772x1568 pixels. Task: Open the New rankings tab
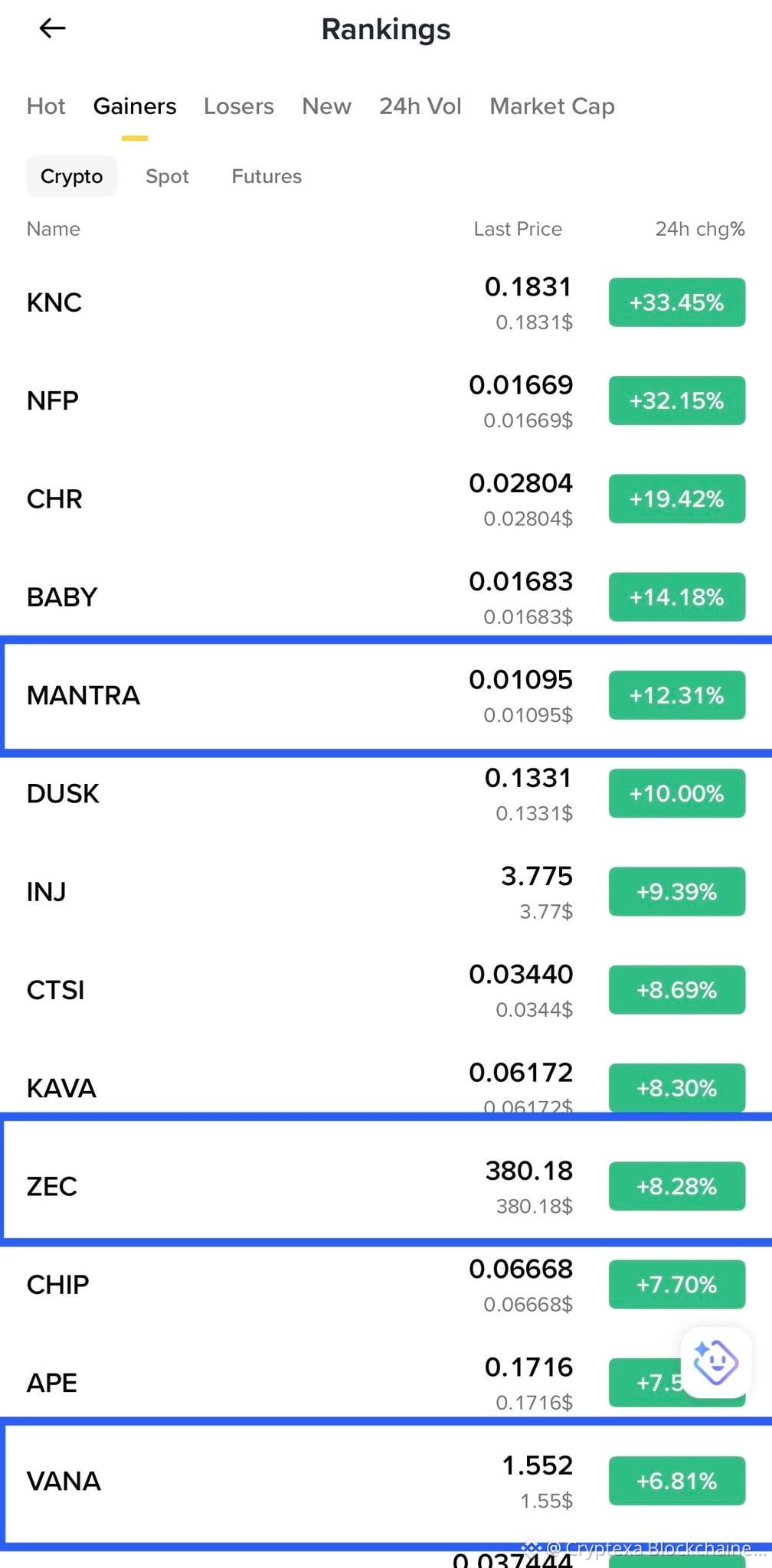point(327,106)
